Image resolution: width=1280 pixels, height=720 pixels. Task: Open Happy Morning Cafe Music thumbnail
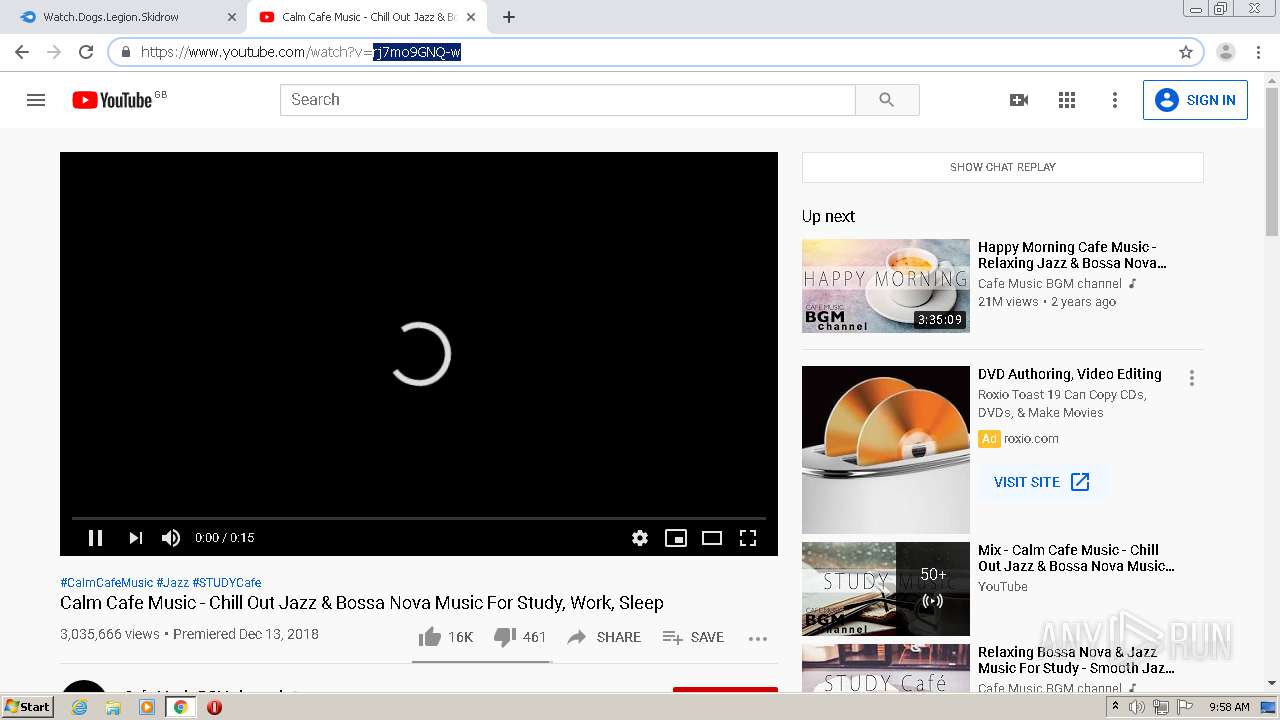[x=886, y=286]
